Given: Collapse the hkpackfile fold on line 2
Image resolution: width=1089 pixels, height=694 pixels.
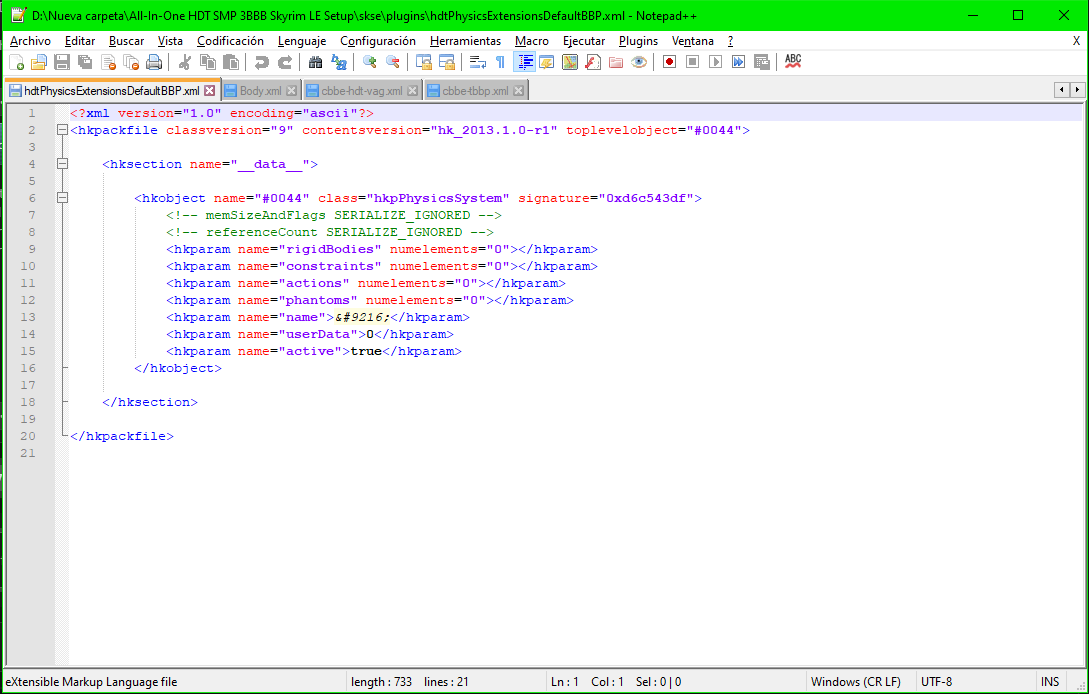Looking at the screenshot, I should click(x=63, y=130).
